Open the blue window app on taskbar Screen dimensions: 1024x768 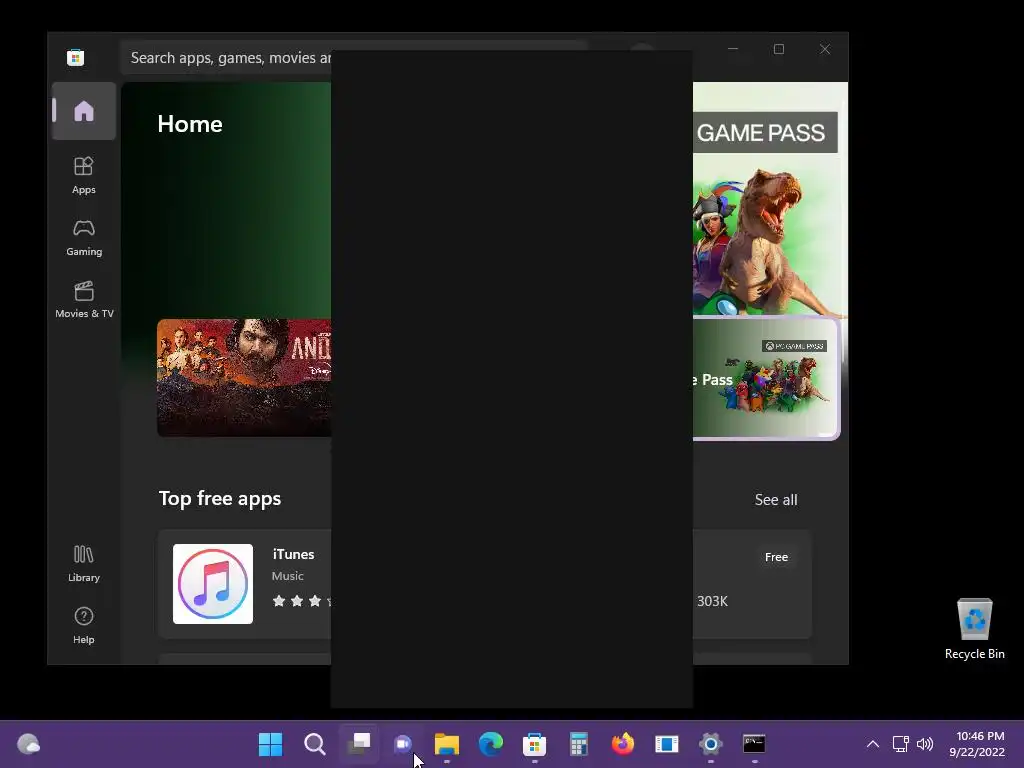[667, 744]
